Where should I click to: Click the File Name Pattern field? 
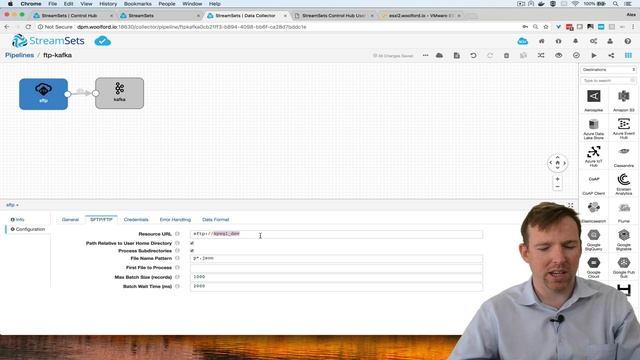point(336,258)
